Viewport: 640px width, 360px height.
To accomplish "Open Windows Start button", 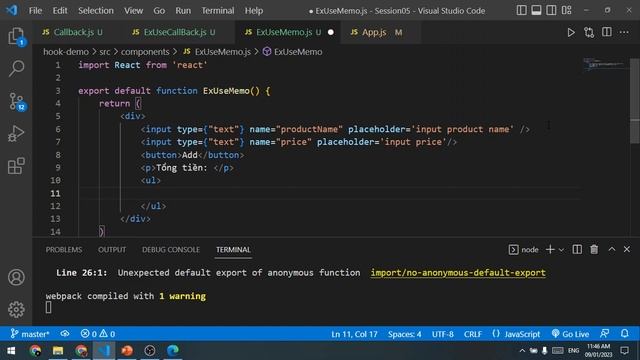I will (11, 351).
